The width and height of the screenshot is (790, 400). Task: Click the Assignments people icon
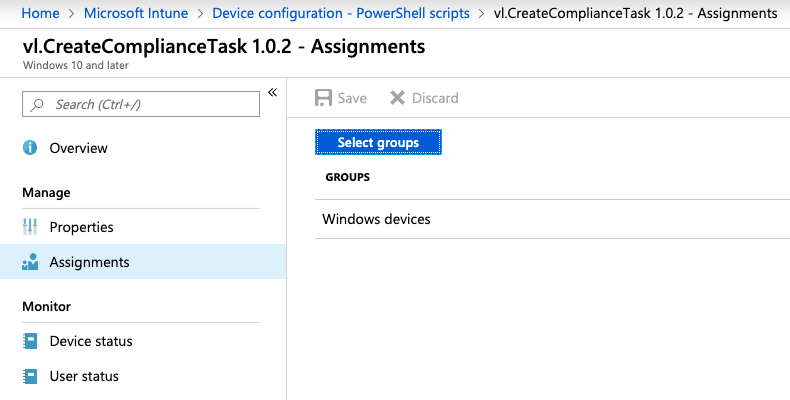tap(30, 262)
